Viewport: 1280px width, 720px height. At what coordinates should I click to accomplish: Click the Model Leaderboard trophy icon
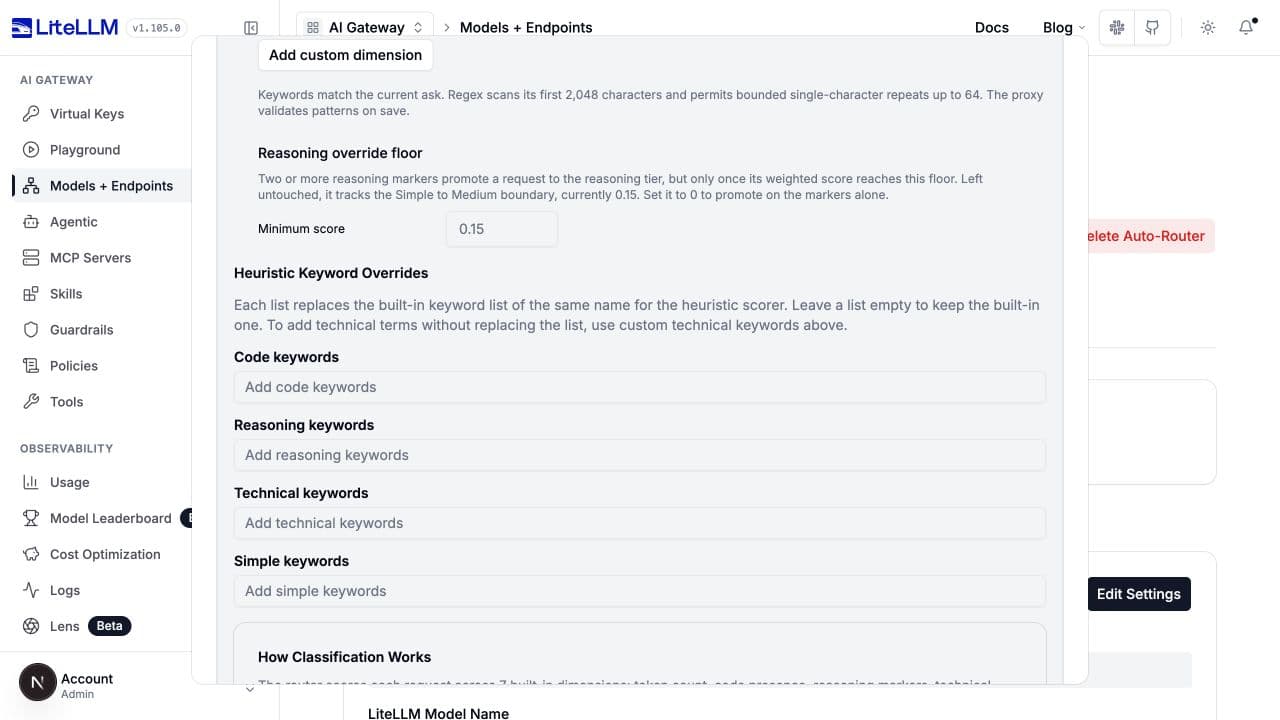pyautogui.click(x=31, y=518)
